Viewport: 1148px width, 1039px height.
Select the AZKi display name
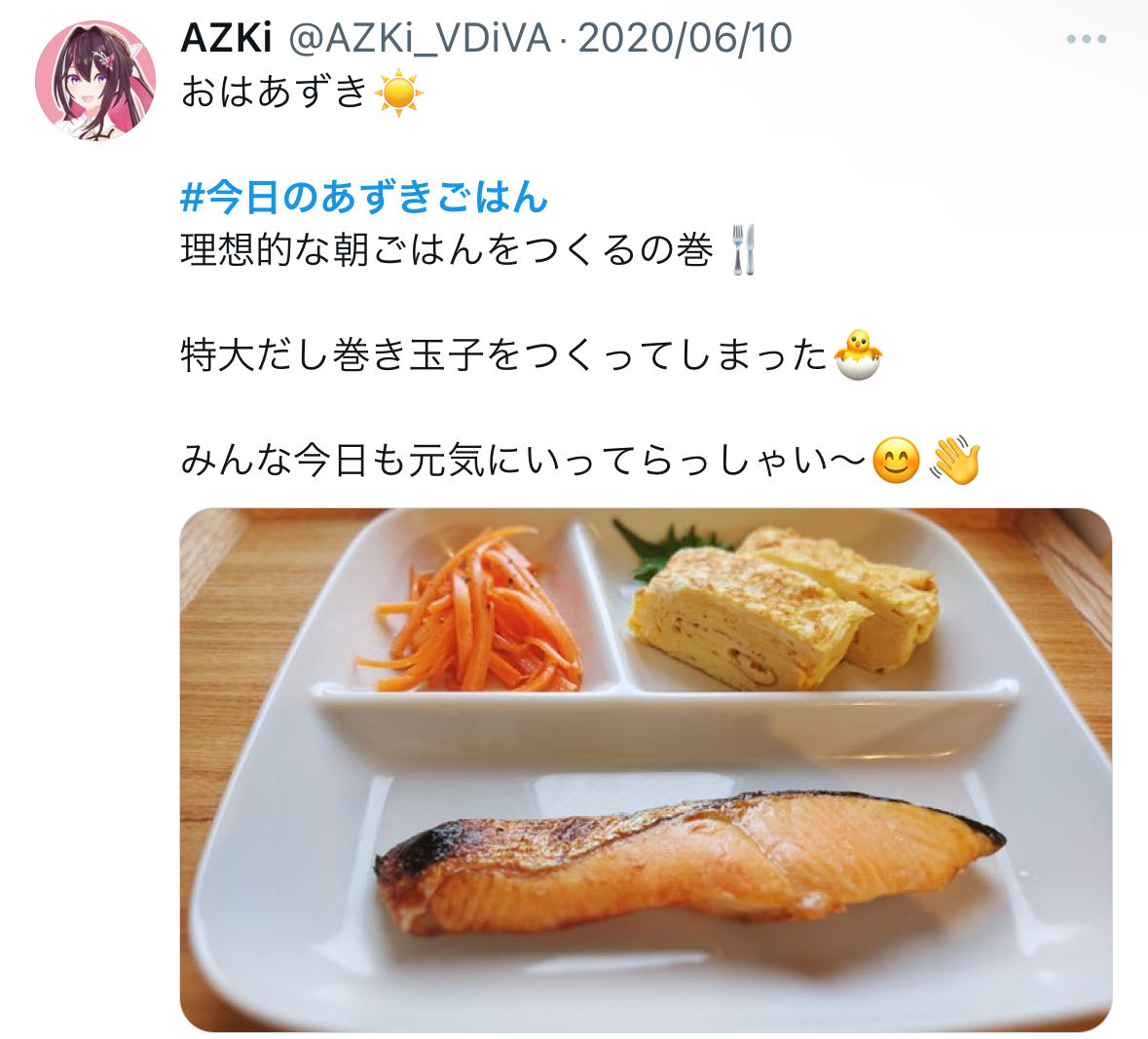pyautogui.click(x=226, y=38)
